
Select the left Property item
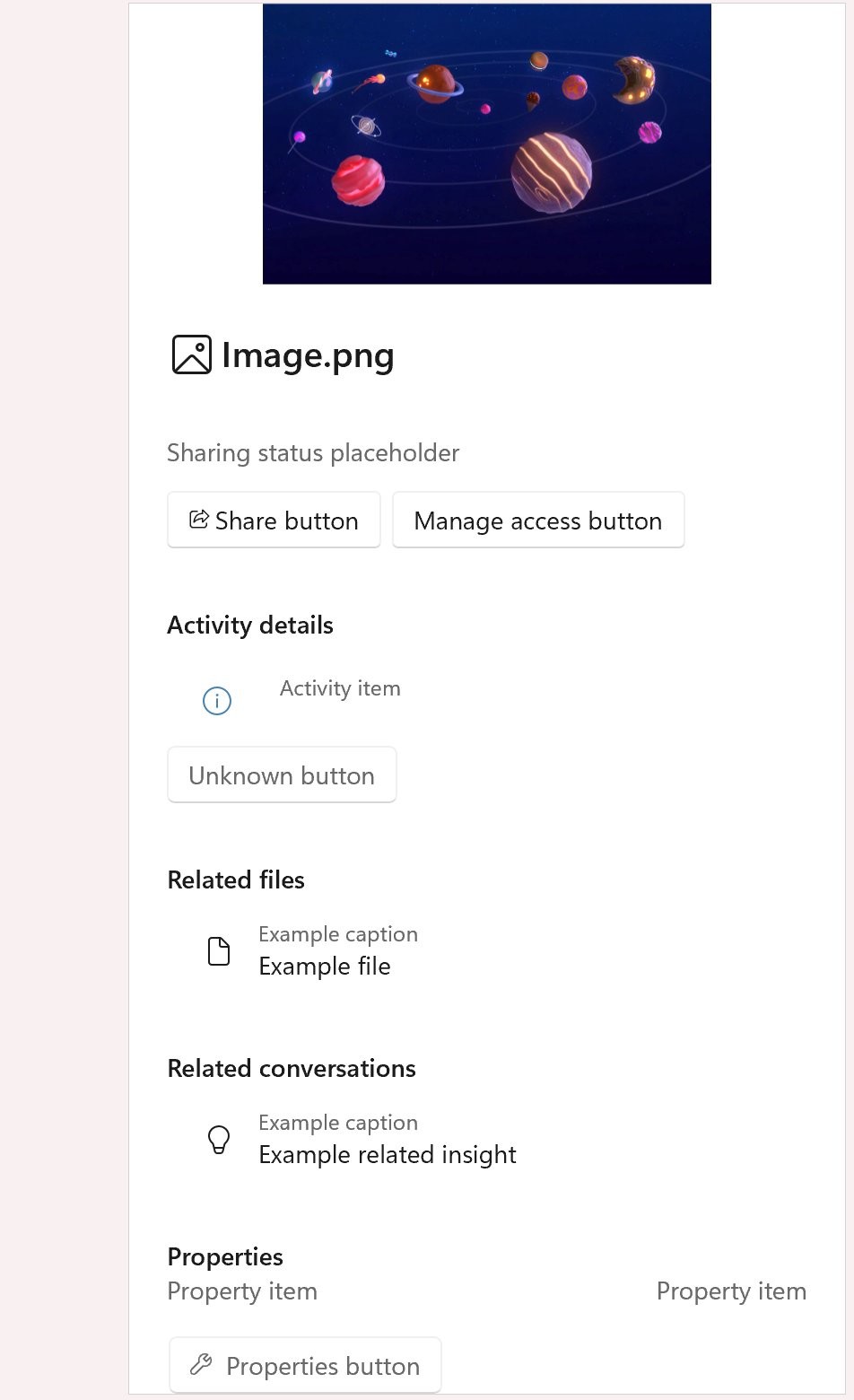[241, 1291]
